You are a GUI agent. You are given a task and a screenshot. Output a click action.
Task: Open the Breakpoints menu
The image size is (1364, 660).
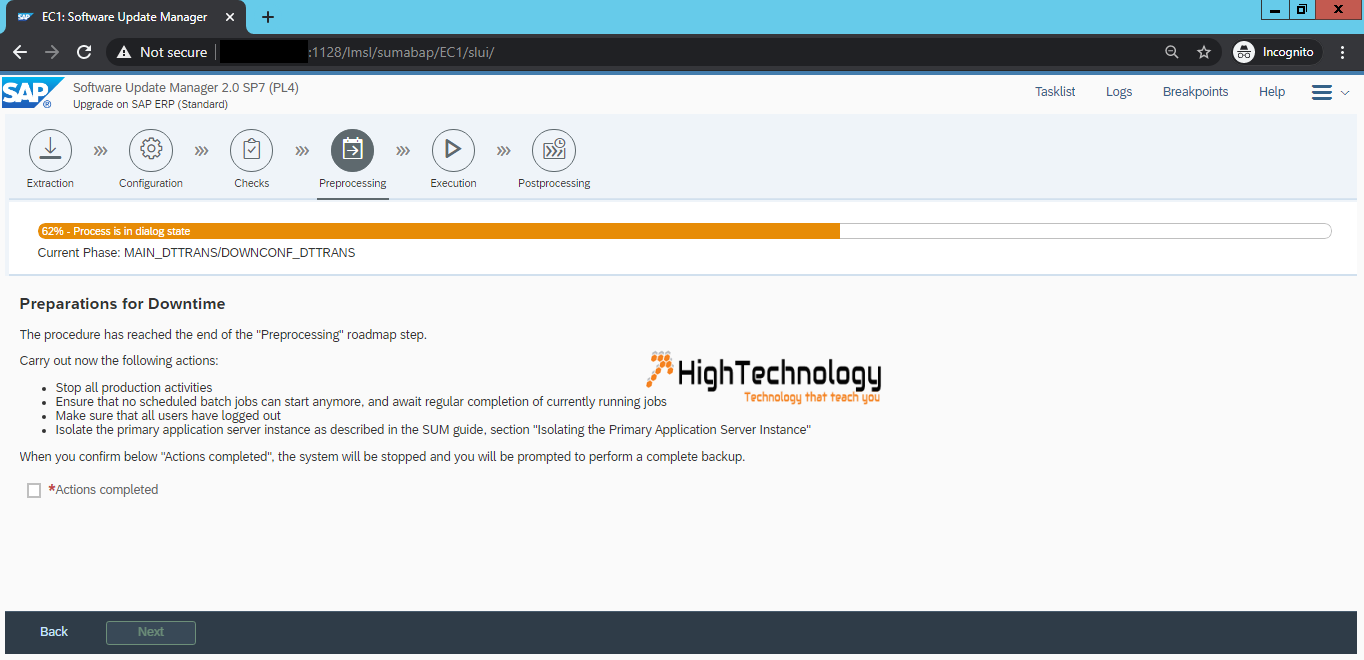(x=1195, y=92)
